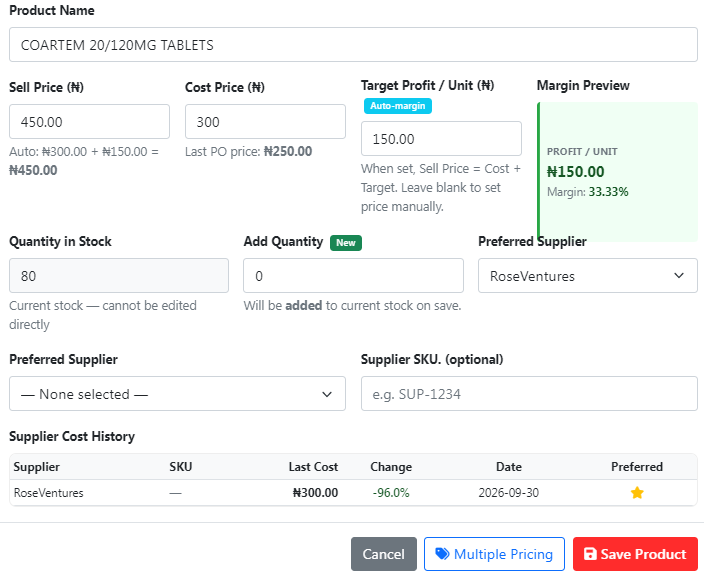Click the Supplier column header

(x=36, y=467)
